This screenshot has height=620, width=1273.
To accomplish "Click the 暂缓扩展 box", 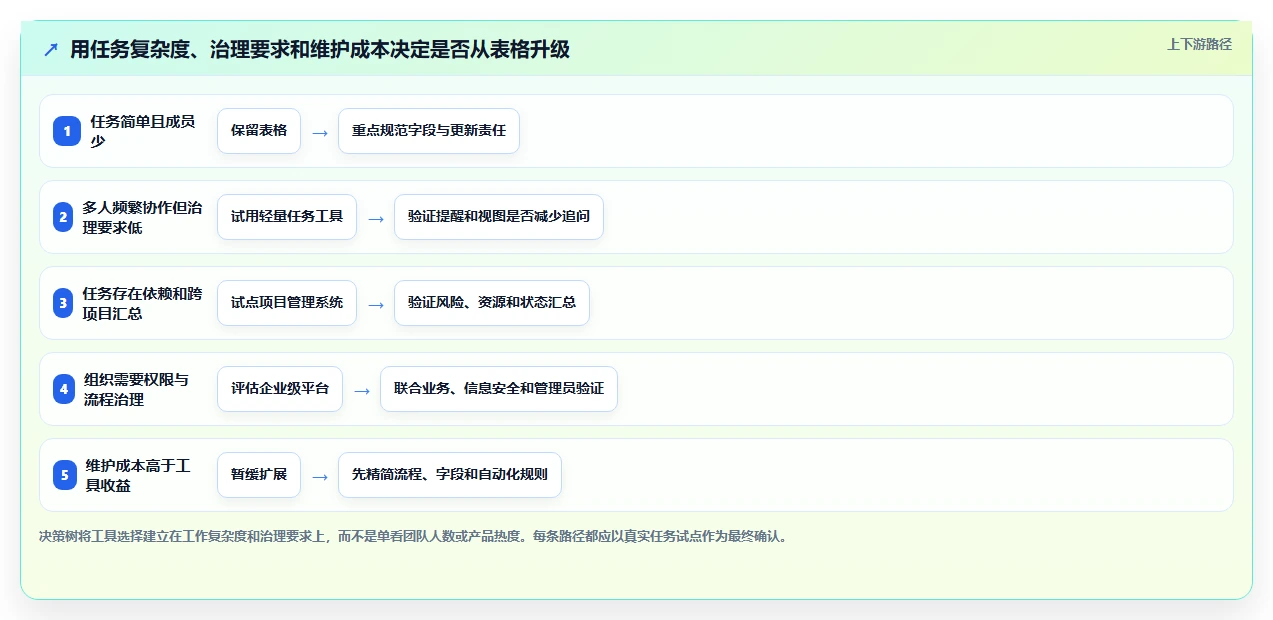I will coord(259,475).
